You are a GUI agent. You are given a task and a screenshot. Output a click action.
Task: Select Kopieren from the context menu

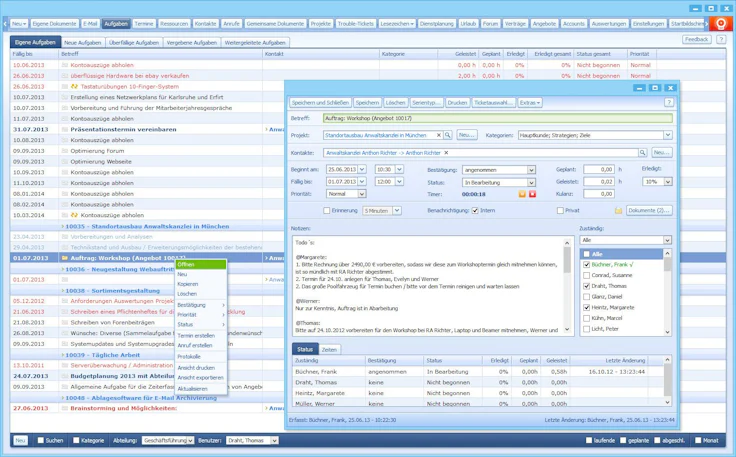coord(188,284)
